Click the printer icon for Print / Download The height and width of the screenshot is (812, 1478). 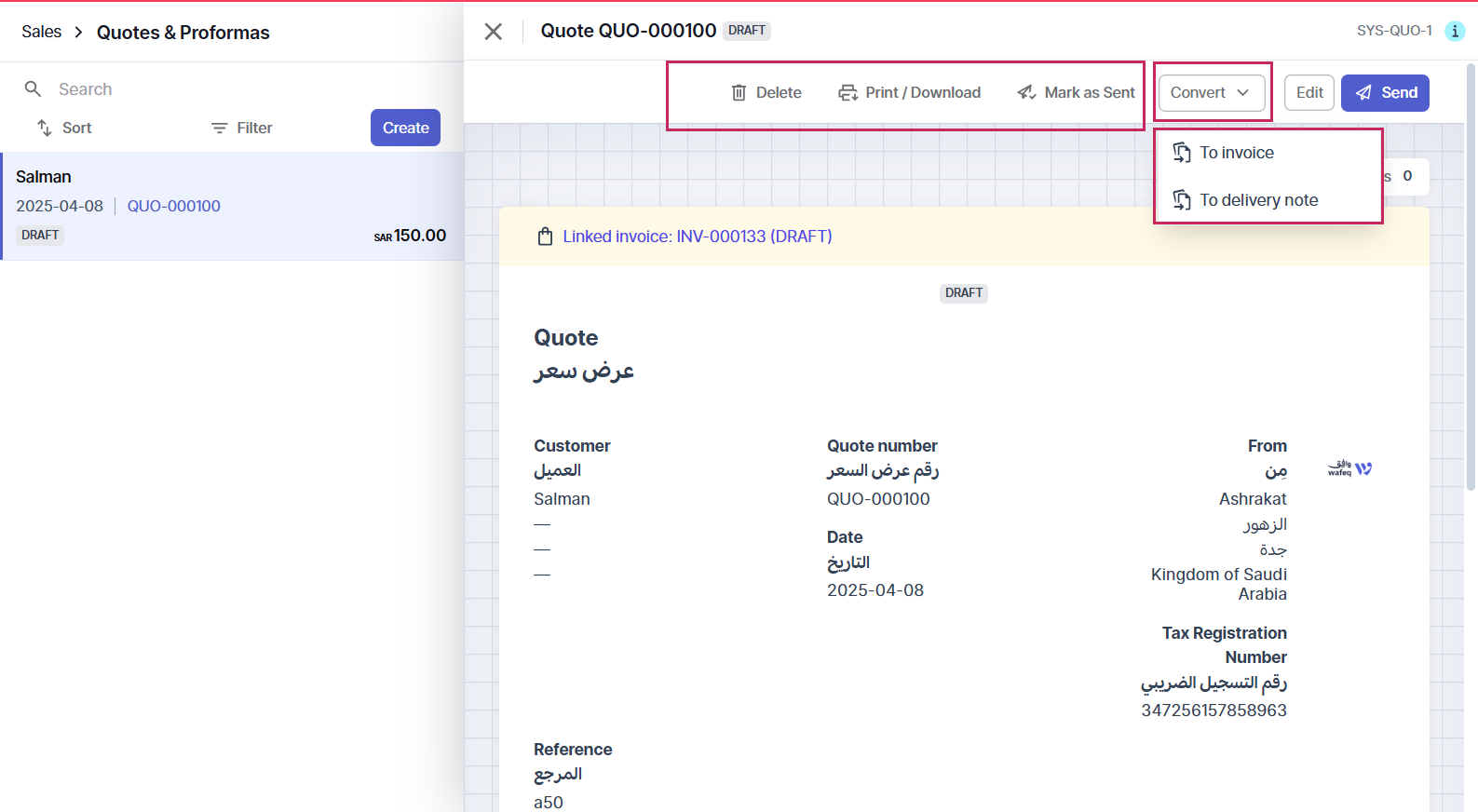(847, 92)
